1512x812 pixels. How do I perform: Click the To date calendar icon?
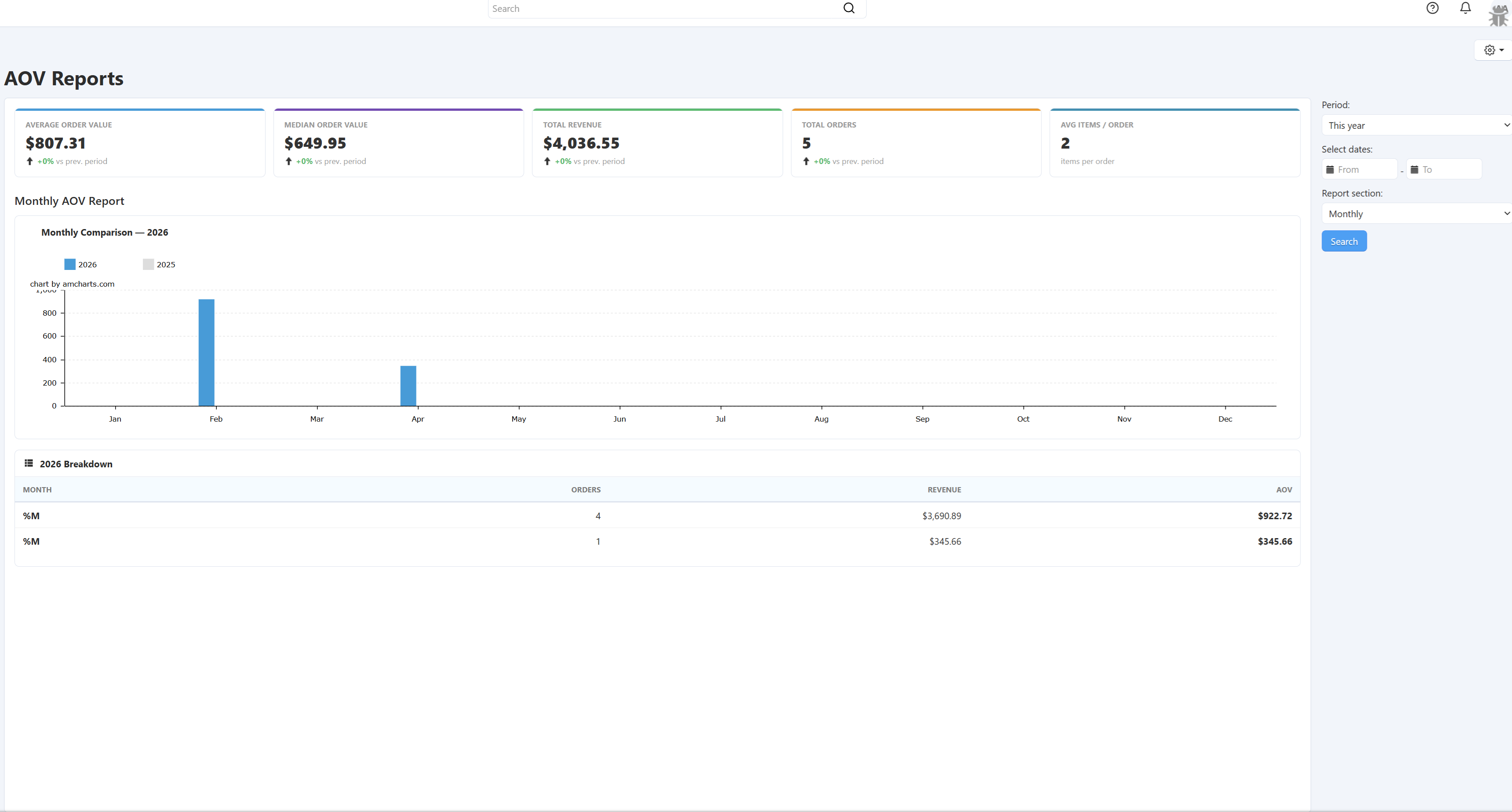click(1414, 170)
